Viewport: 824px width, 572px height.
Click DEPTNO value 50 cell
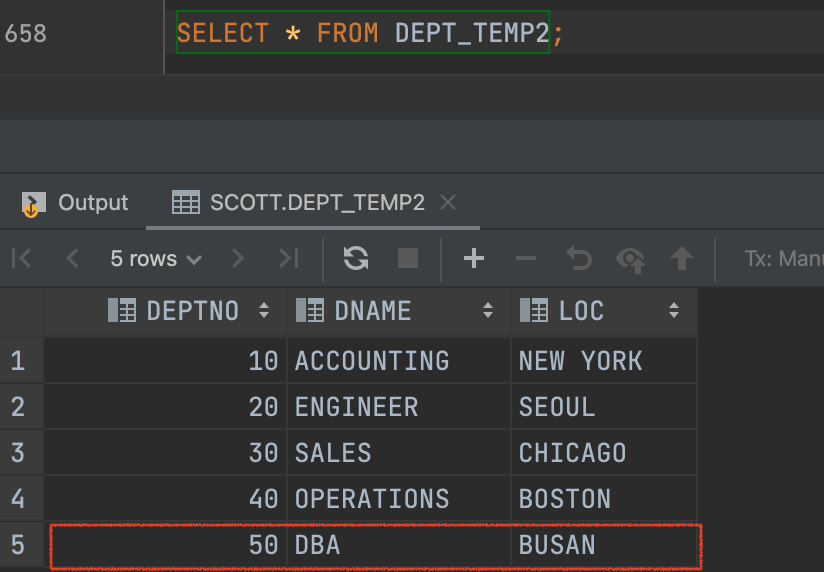[x=165, y=545]
